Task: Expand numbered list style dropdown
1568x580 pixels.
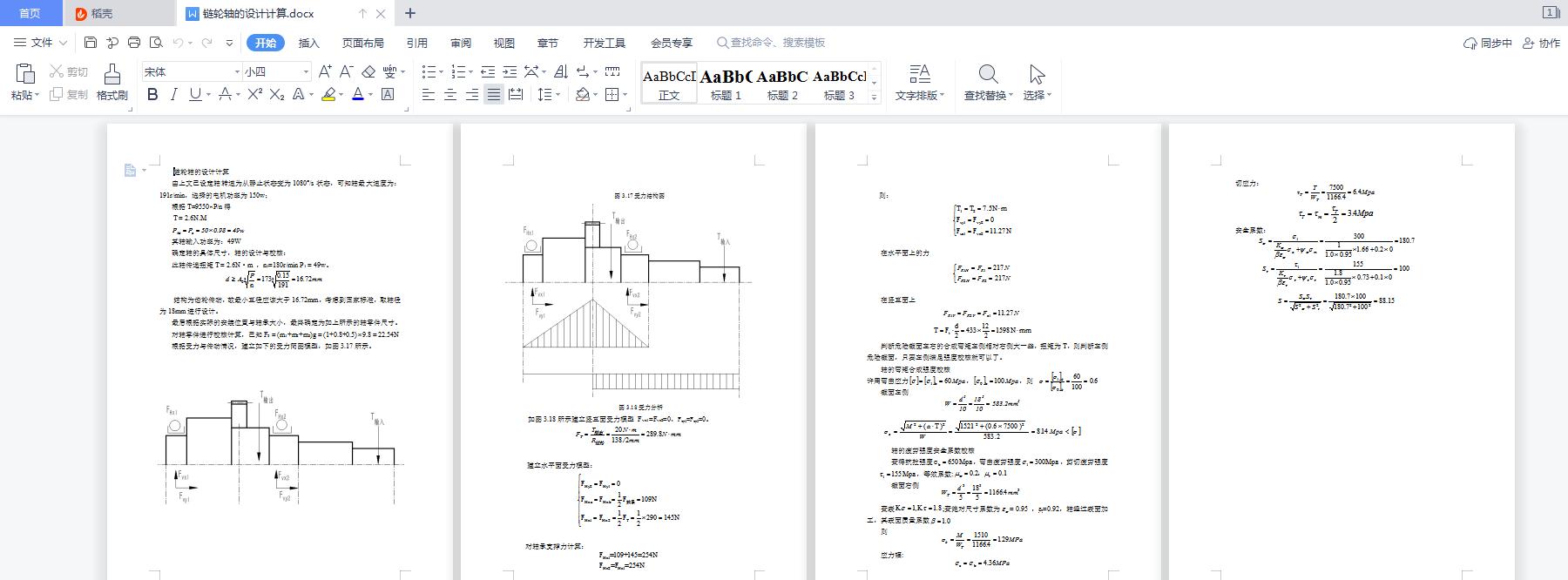Action: pyautogui.click(x=471, y=71)
